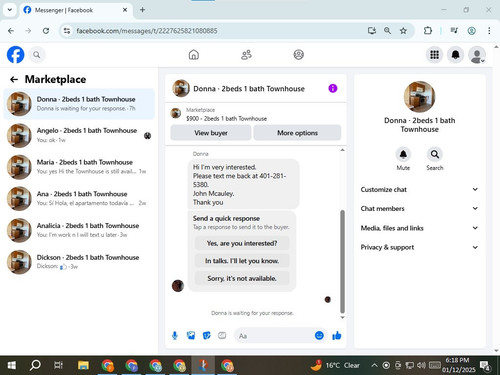Open the Donna conversation in the list
Screen dimensions: 500x375
79,104
